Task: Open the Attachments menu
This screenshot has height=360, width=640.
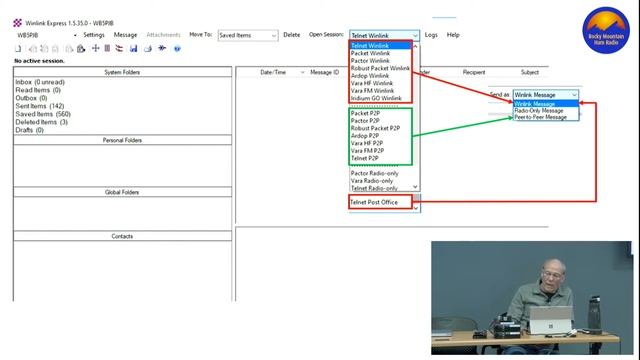Action: [x=163, y=35]
